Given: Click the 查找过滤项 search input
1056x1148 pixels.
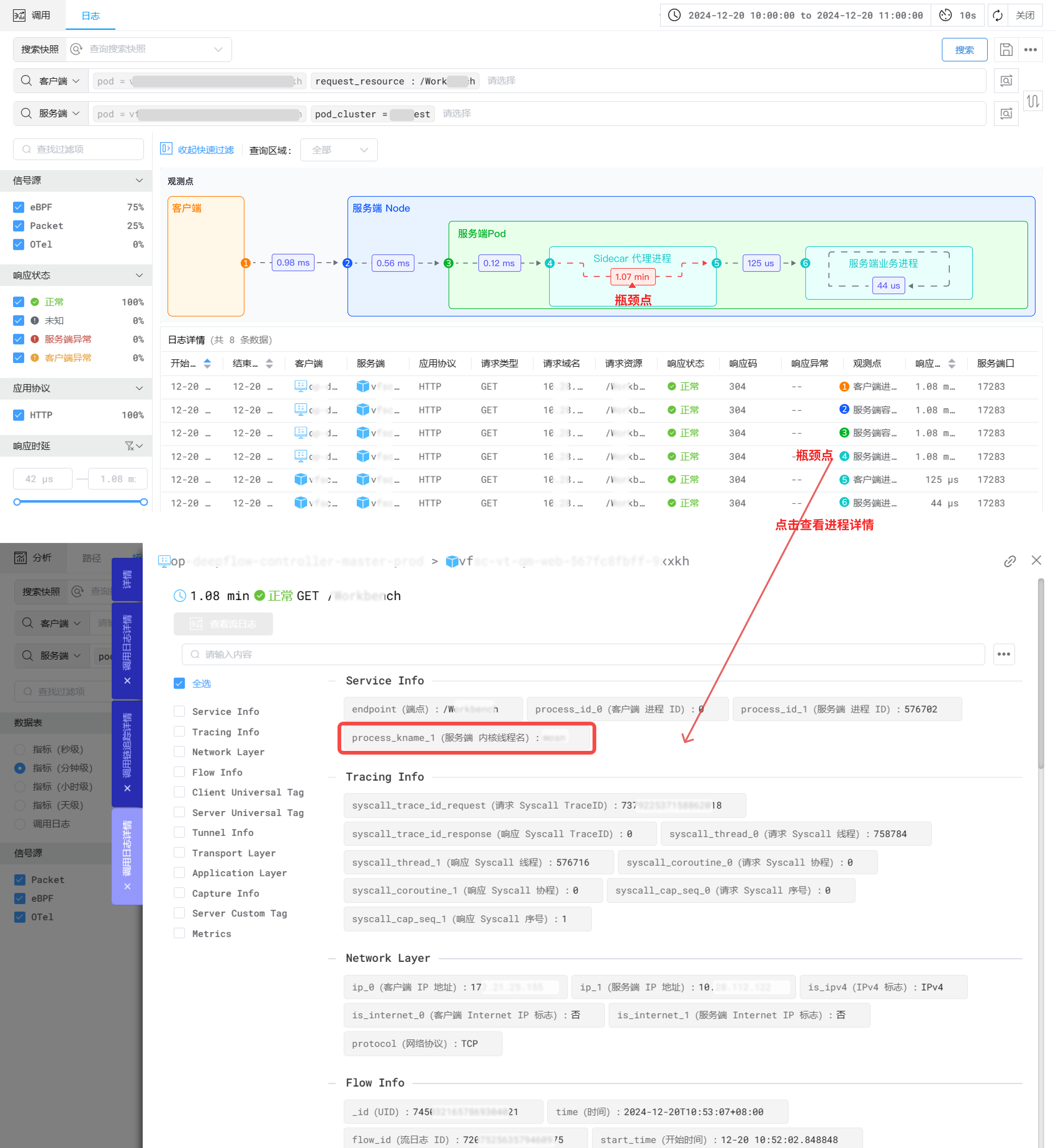Looking at the screenshot, I should coord(79,149).
